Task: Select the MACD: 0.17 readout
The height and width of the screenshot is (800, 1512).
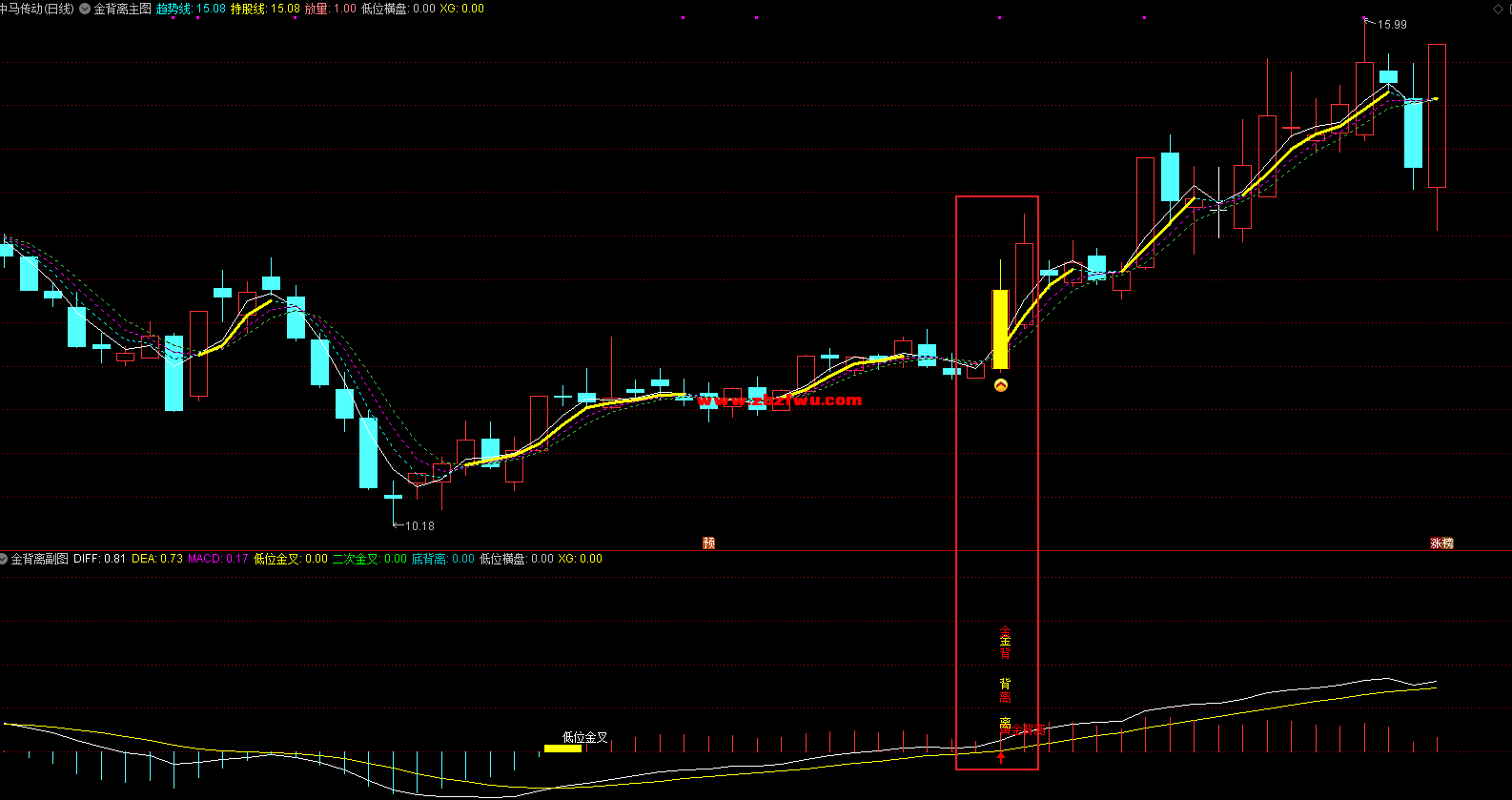Action: [x=217, y=559]
